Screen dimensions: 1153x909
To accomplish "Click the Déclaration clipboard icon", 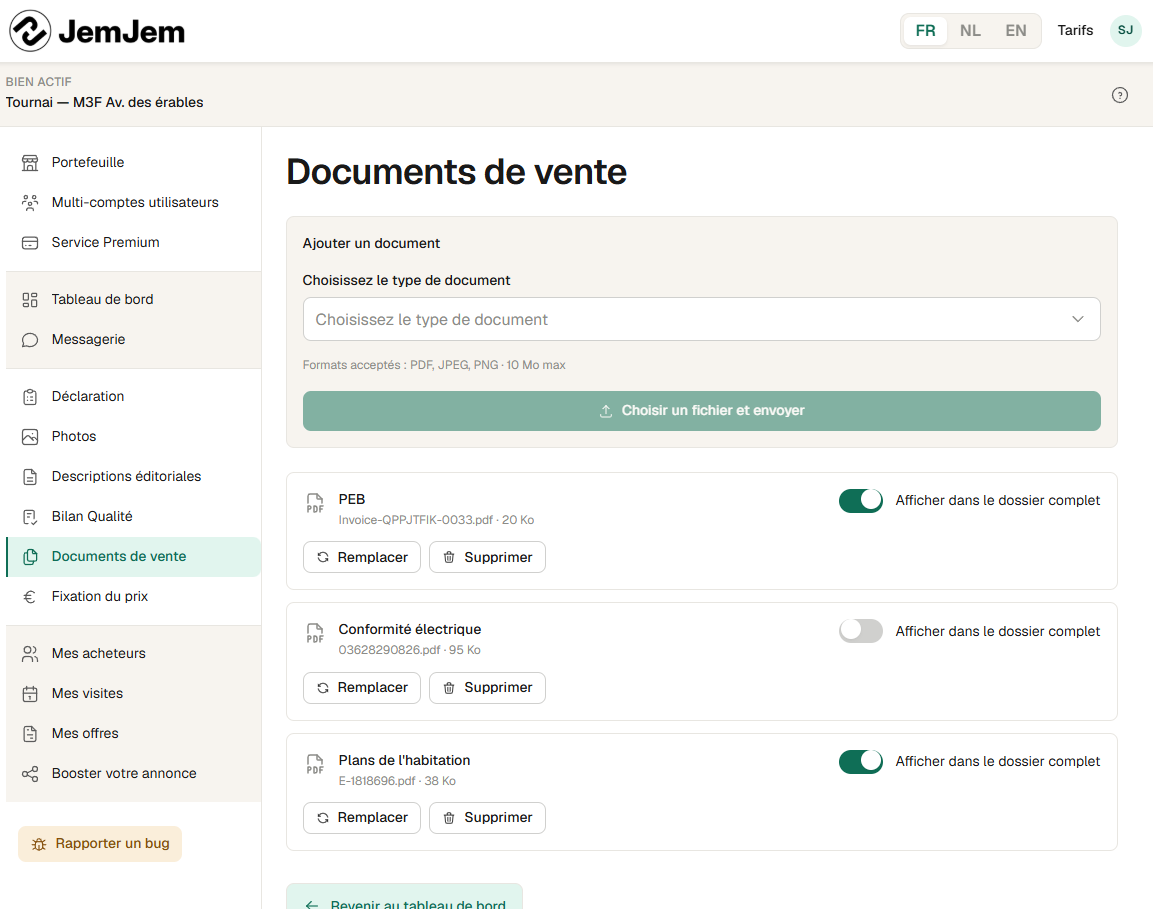I will pyautogui.click(x=30, y=397).
